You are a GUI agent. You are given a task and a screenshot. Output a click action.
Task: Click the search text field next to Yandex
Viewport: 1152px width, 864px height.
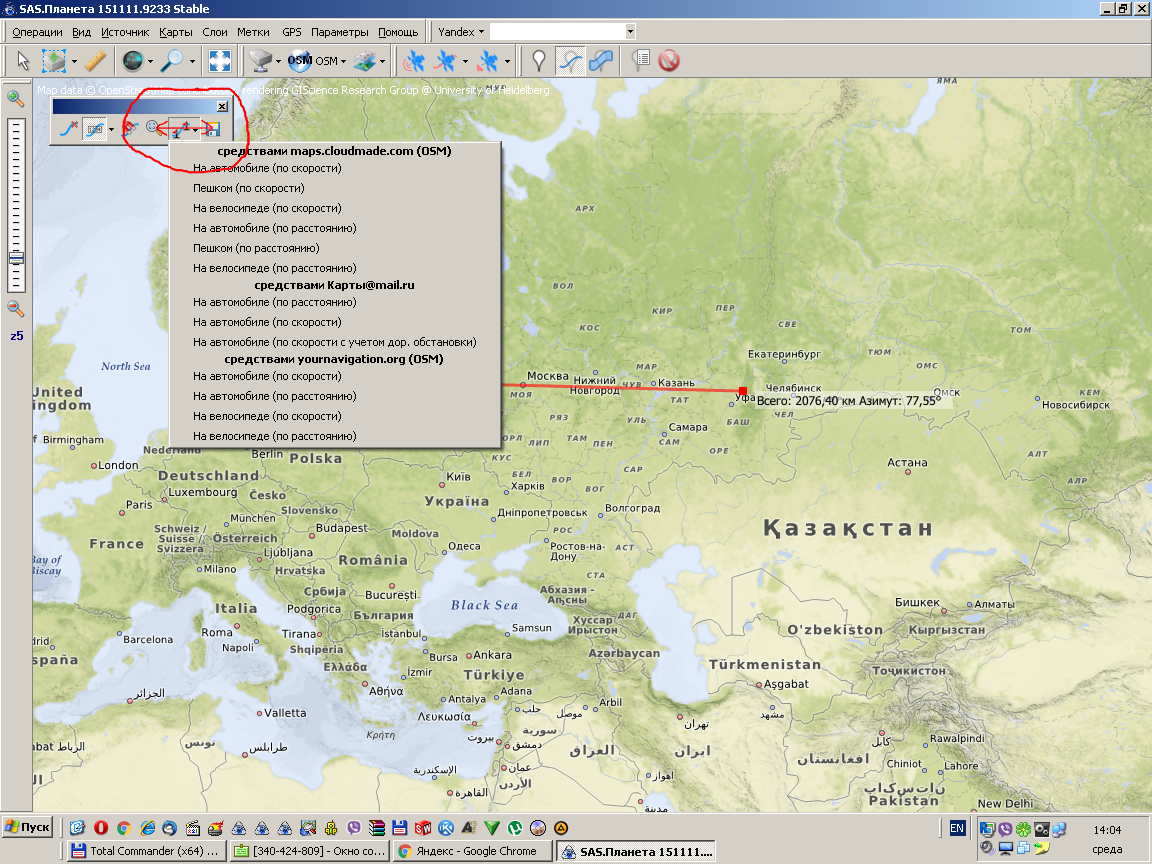point(556,32)
